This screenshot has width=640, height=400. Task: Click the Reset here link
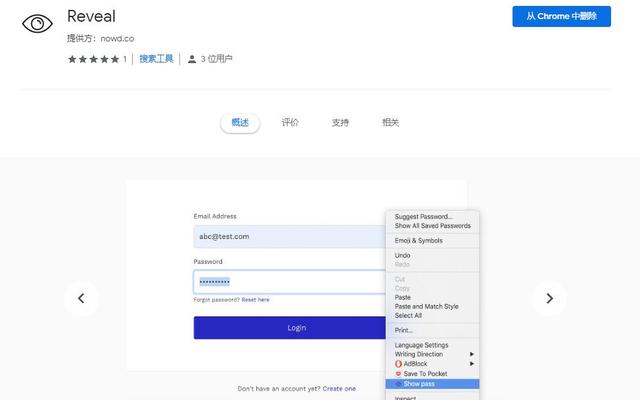pos(256,300)
